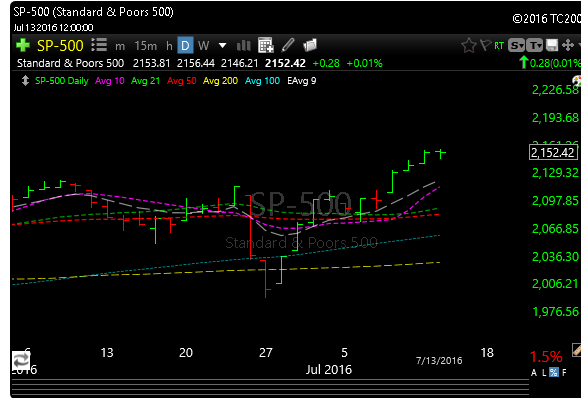Click the flag icon in toolbar
Image resolution: width=581 pixels, height=398 pixels.
tap(486, 45)
